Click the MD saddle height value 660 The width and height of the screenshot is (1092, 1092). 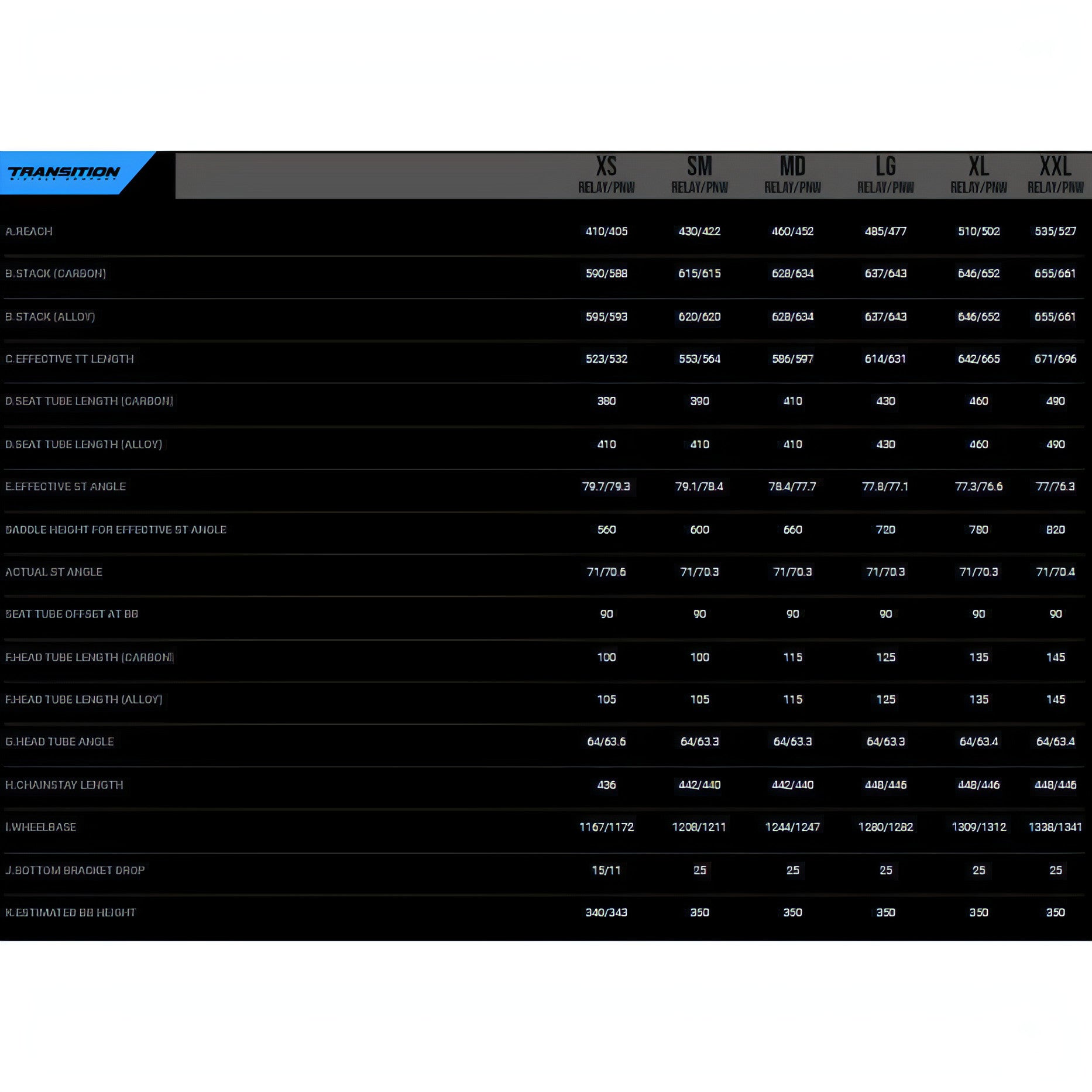point(792,530)
